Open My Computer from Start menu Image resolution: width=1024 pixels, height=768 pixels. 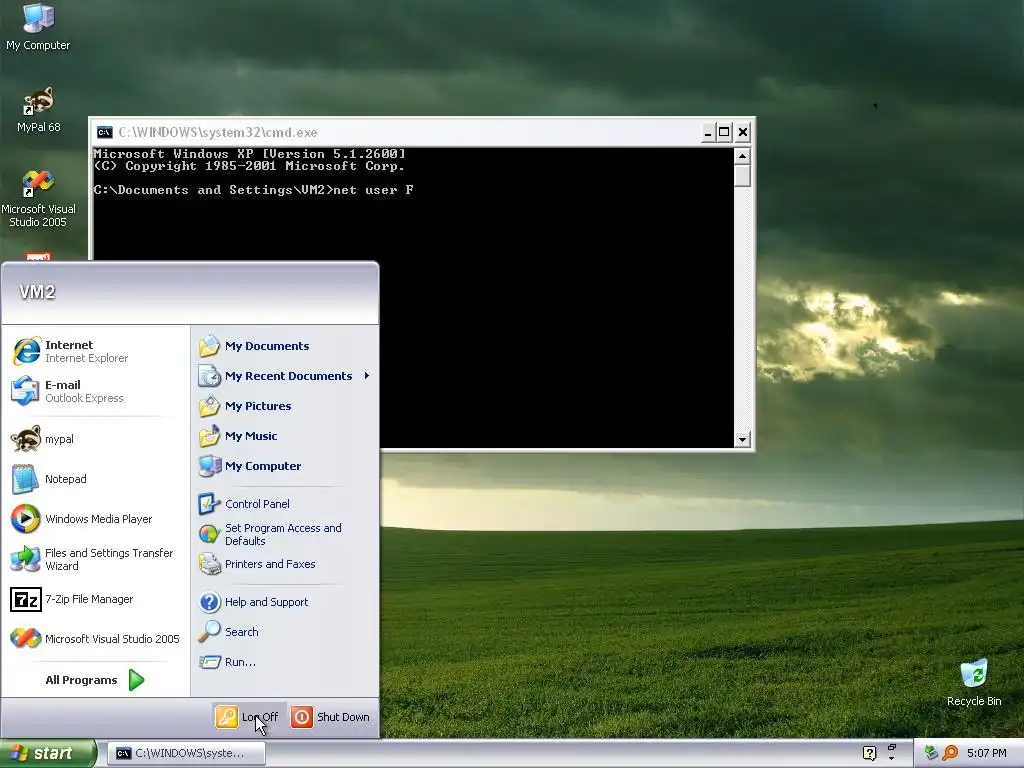(x=285, y=466)
